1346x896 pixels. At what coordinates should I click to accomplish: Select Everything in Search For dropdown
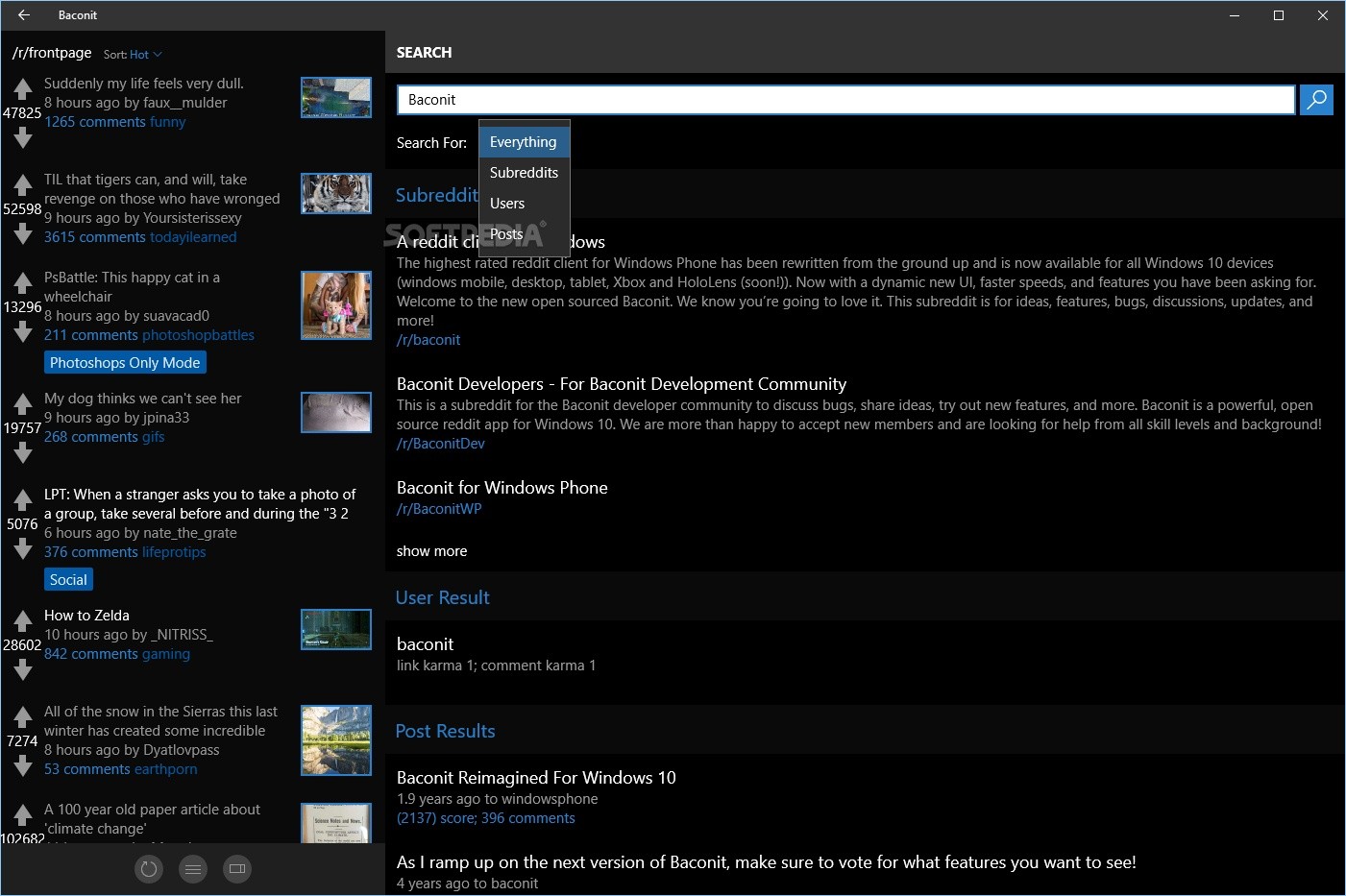point(524,142)
